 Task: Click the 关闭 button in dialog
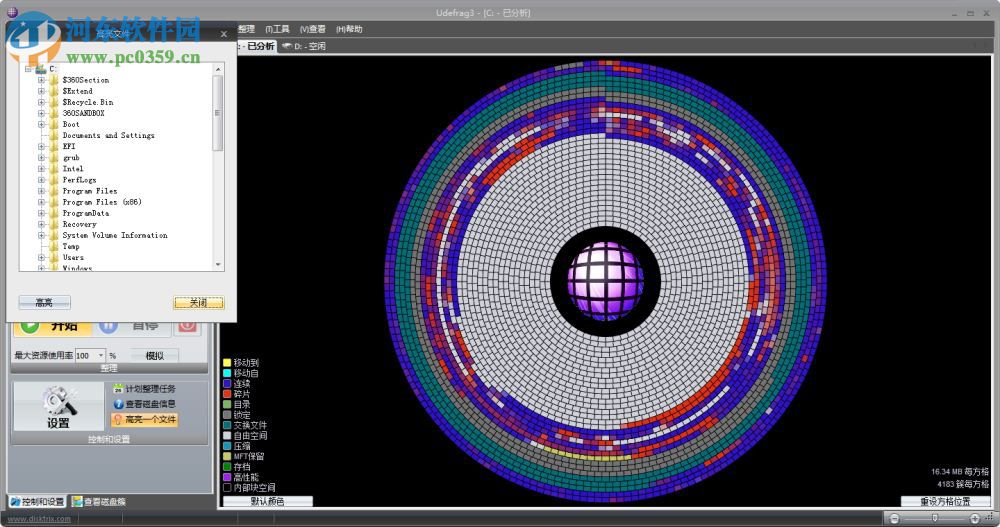click(x=197, y=302)
